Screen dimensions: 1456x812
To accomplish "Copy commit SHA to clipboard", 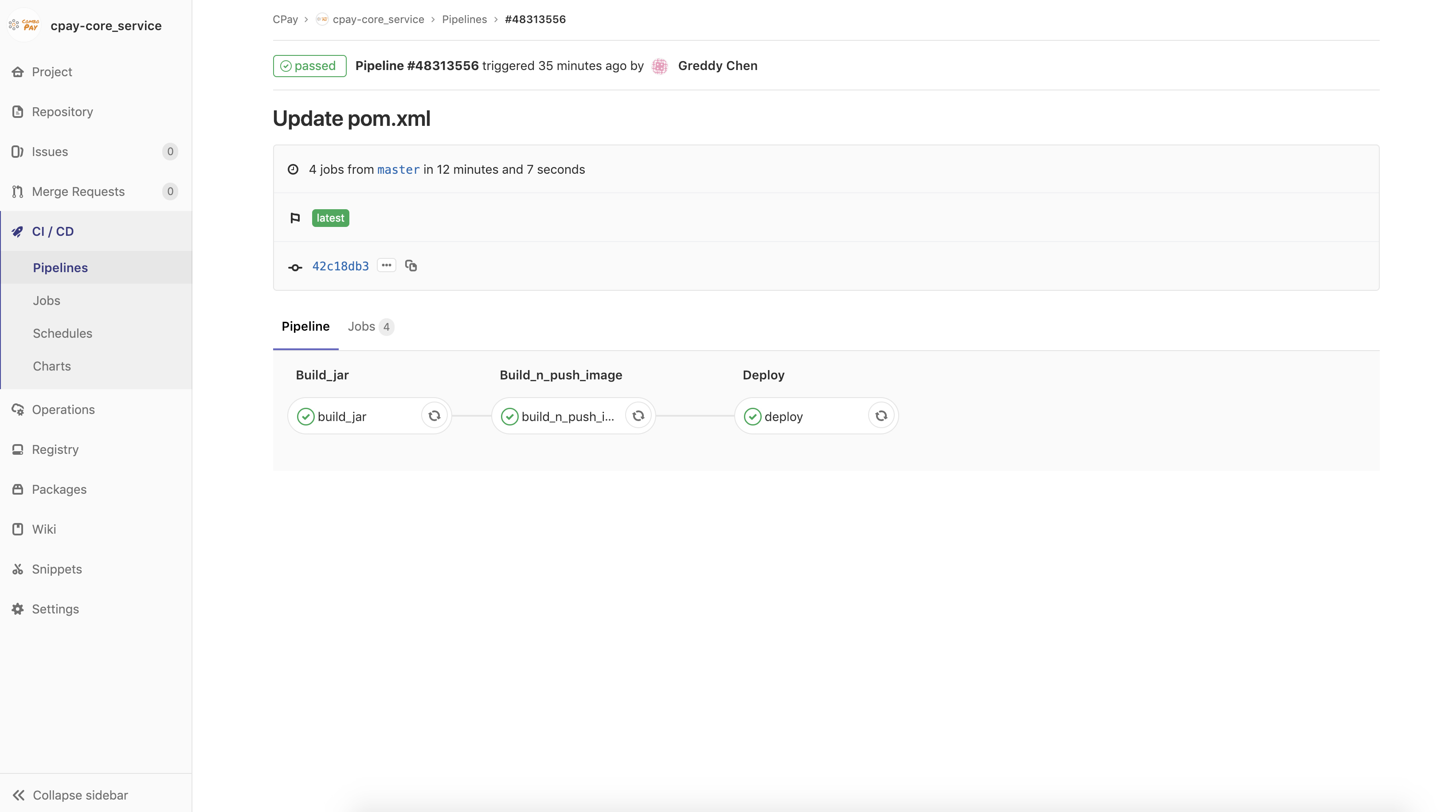I will (411, 265).
